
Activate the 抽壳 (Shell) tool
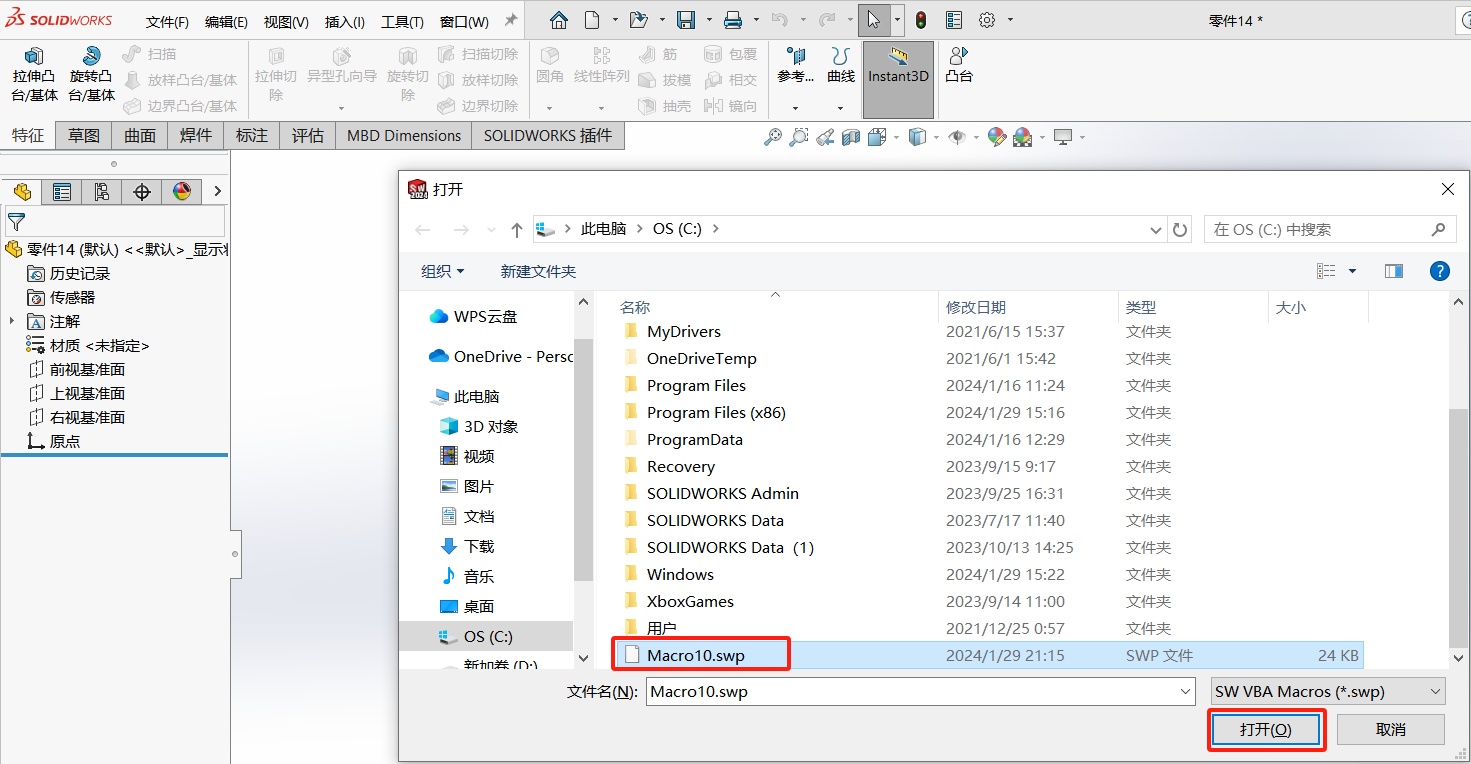(x=663, y=106)
